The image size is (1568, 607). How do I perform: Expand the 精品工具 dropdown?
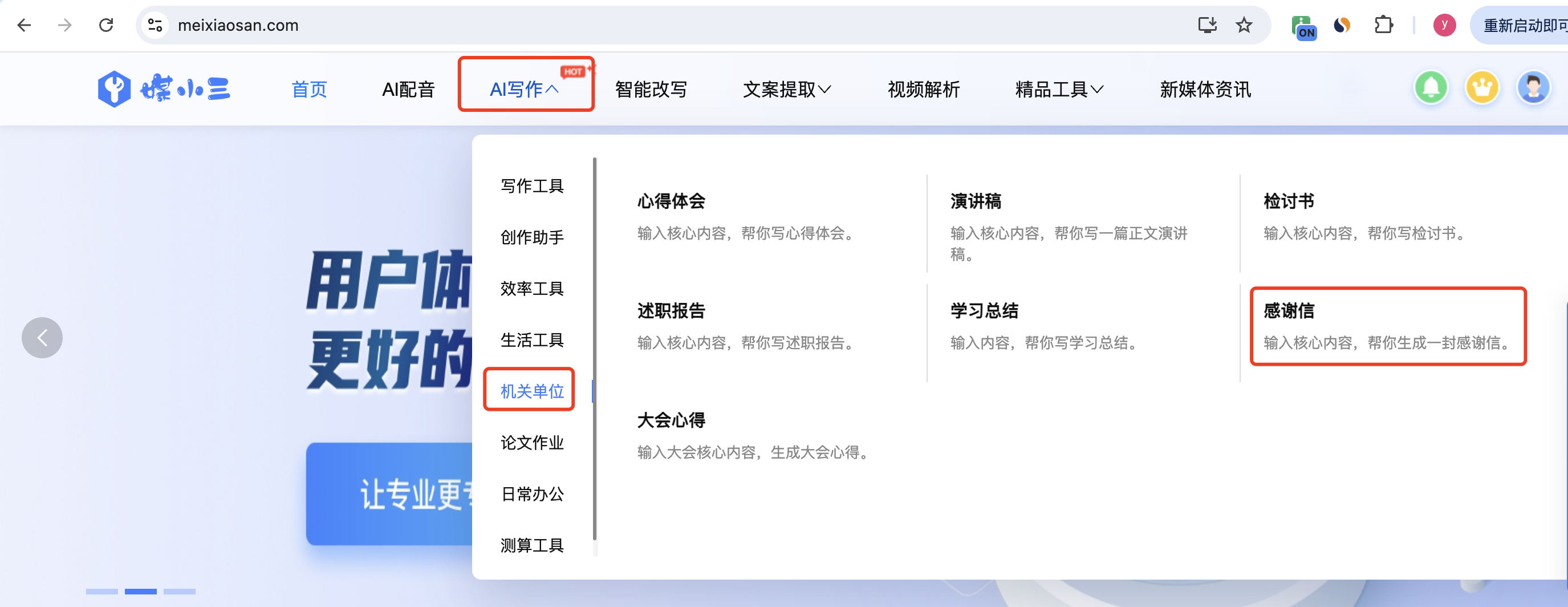click(1059, 90)
